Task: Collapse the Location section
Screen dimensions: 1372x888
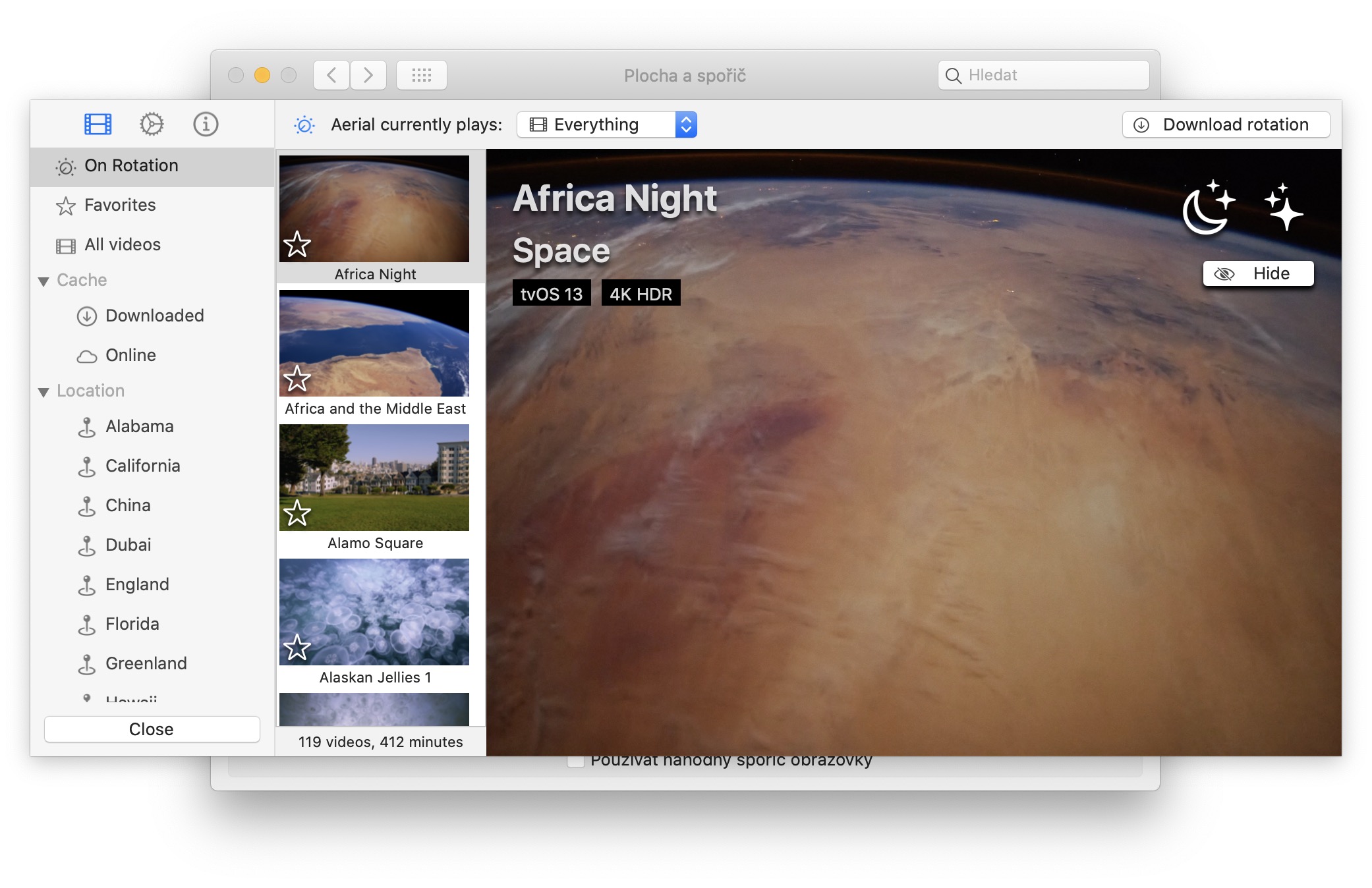Action: [43, 392]
